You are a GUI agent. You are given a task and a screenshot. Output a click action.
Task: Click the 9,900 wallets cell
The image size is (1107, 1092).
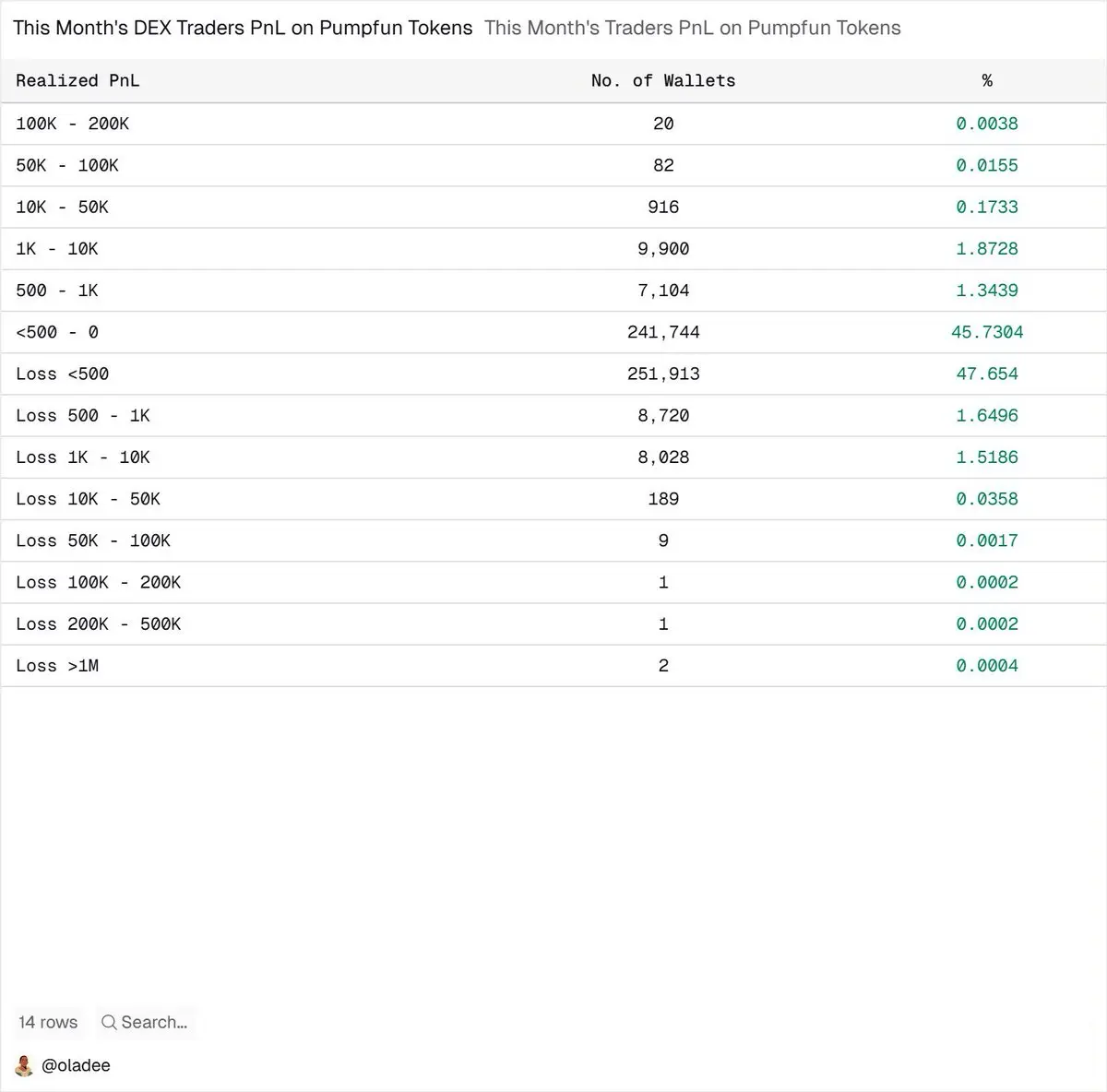tap(663, 249)
